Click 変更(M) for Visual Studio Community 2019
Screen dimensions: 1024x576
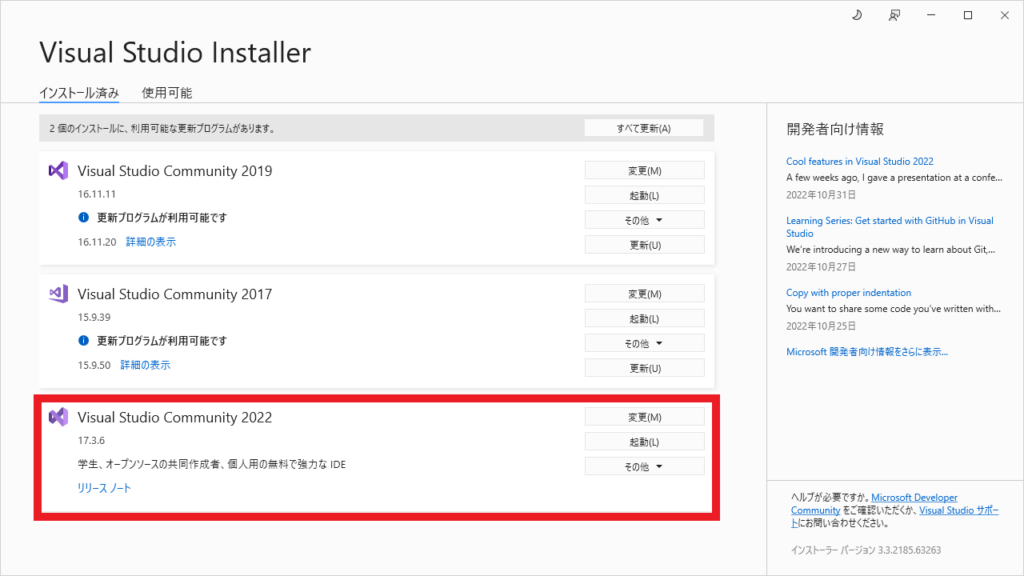[x=645, y=170]
